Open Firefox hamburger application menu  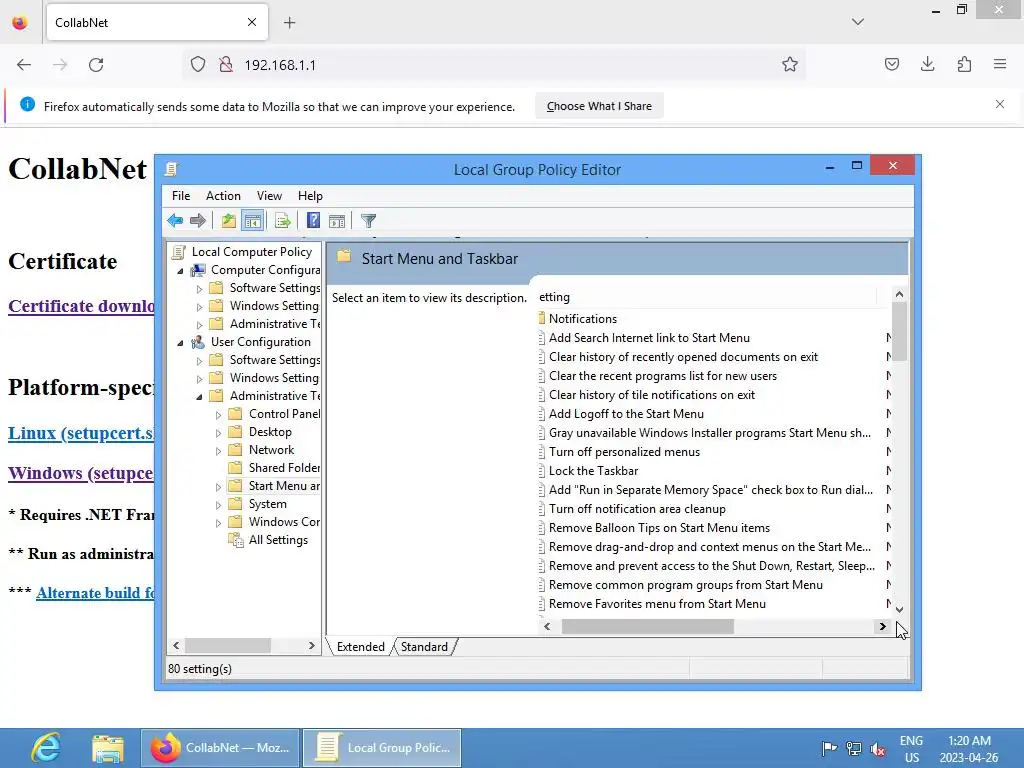[1000, 64]
